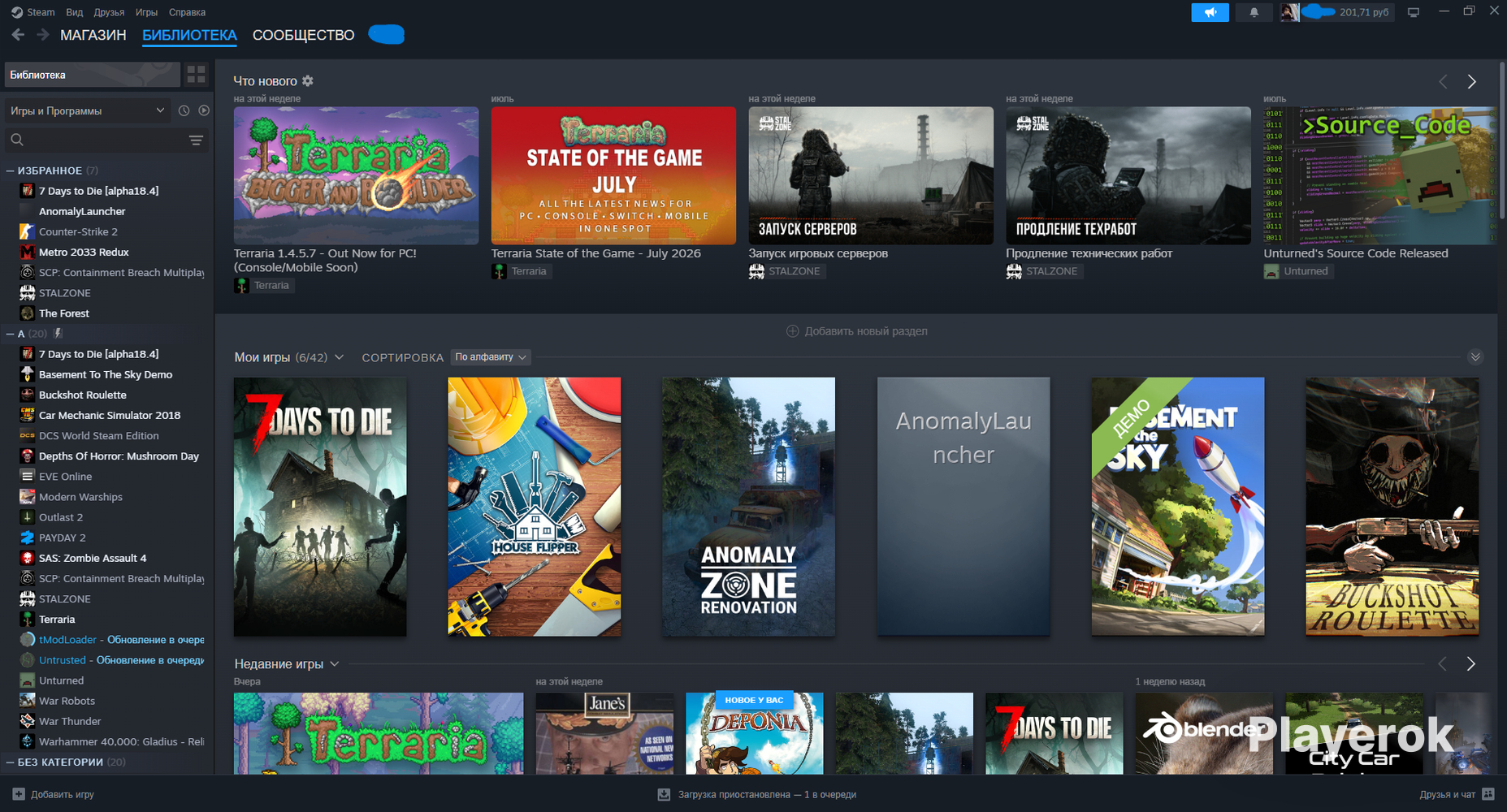Click the user profile avatar
Viewport: 1507px width, 812px height.
pyautogui.click(x=1289, y=12)
